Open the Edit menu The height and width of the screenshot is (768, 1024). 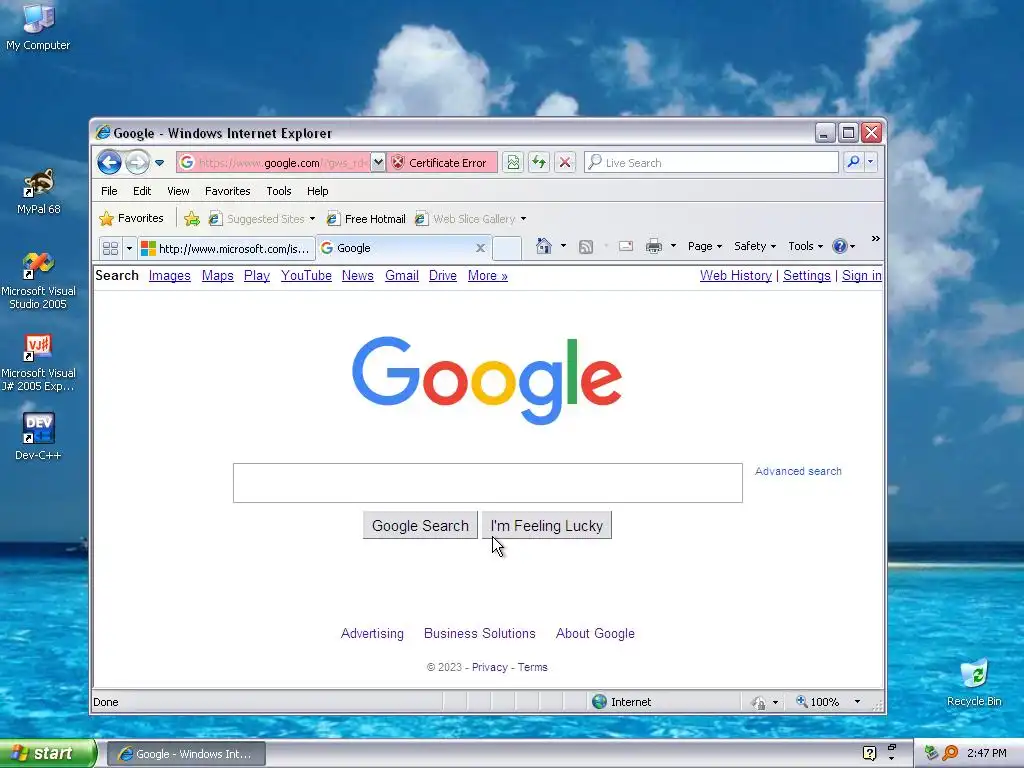142,191
